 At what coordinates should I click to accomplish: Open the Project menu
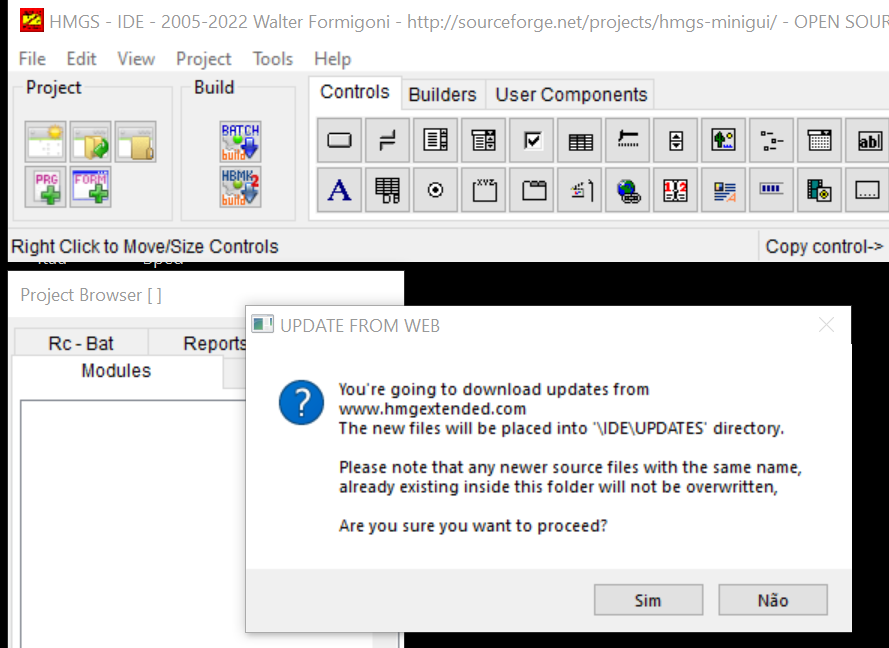click(204, 59)
